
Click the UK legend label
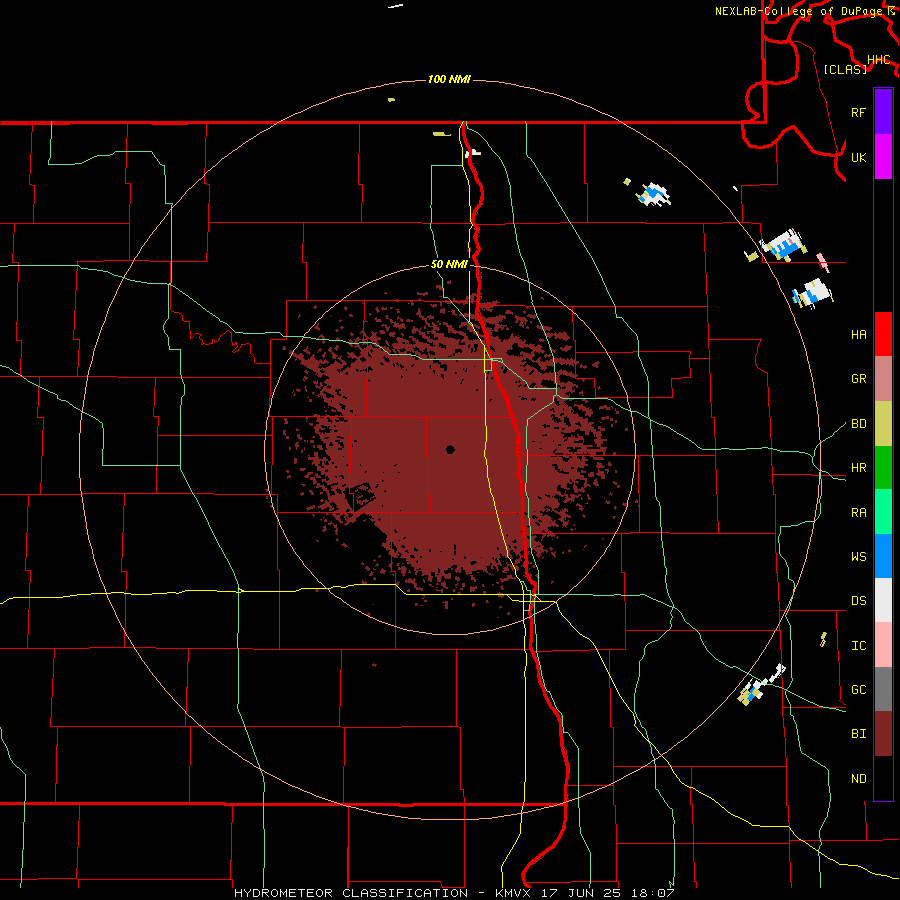(x=858, y=157)
